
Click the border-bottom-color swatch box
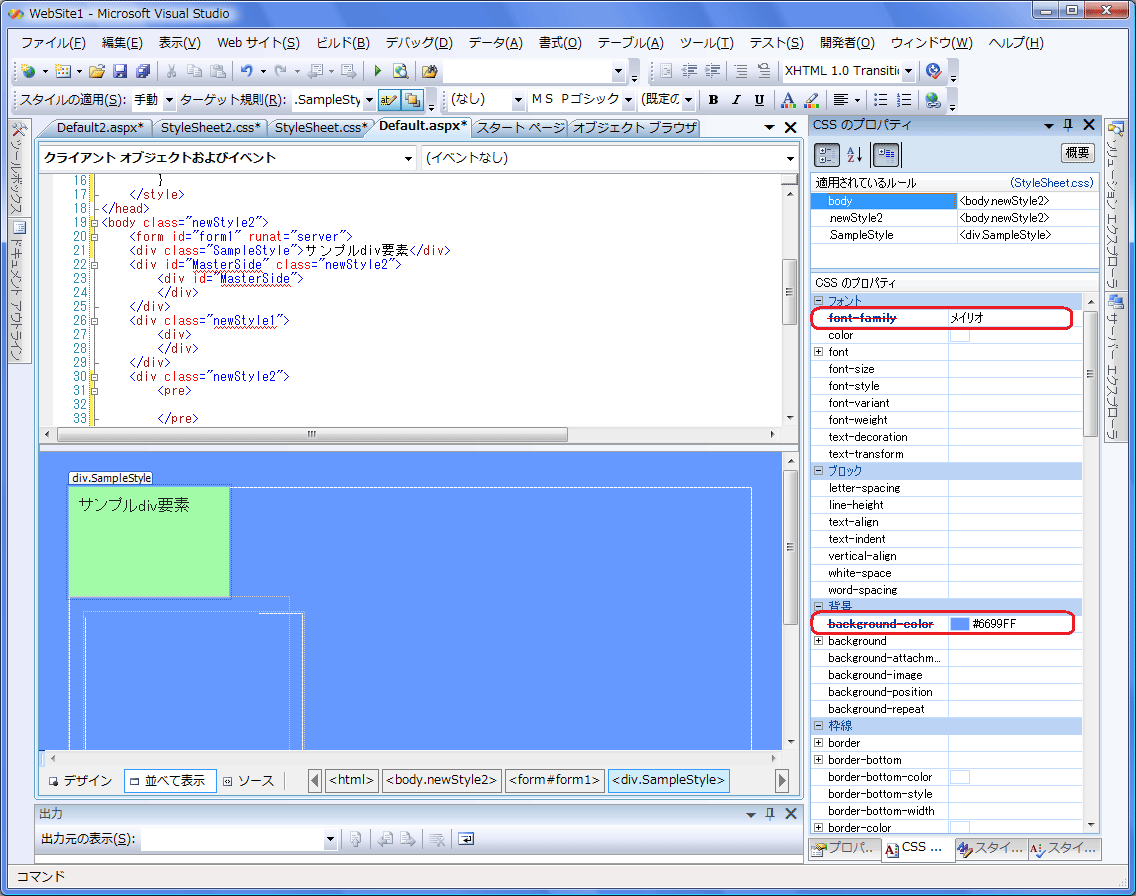pos(960,777)
